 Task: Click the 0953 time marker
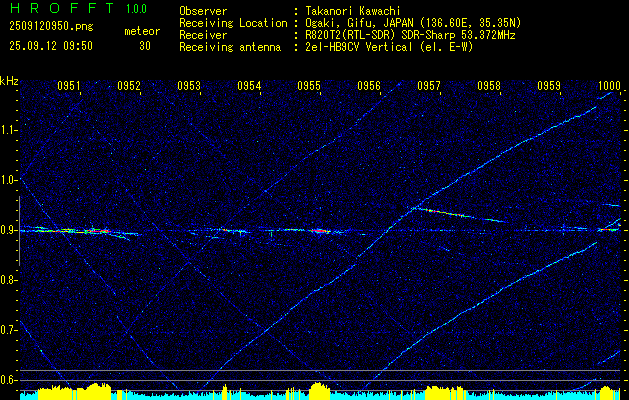tap(189, 85)
